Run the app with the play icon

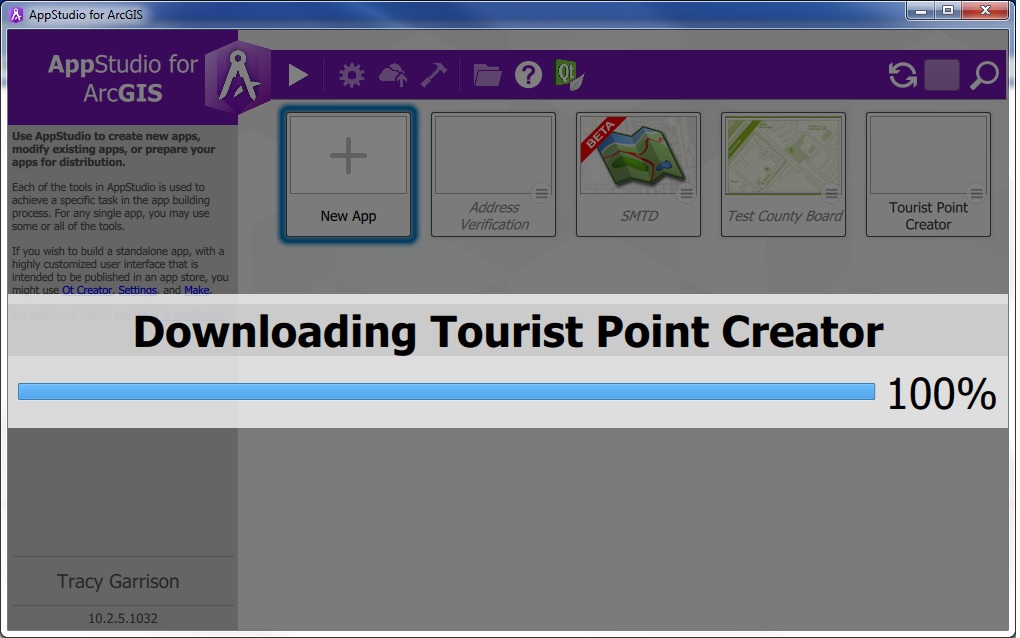[298, 75]
